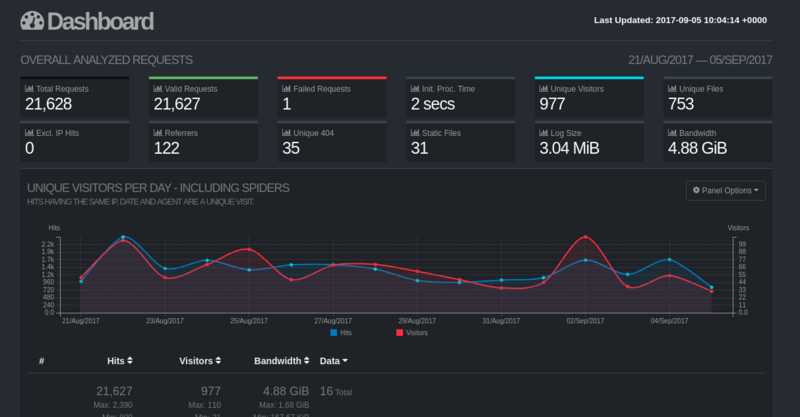Select the Bandwidth 4.88 GiB stat box

(x=716, y=141)
